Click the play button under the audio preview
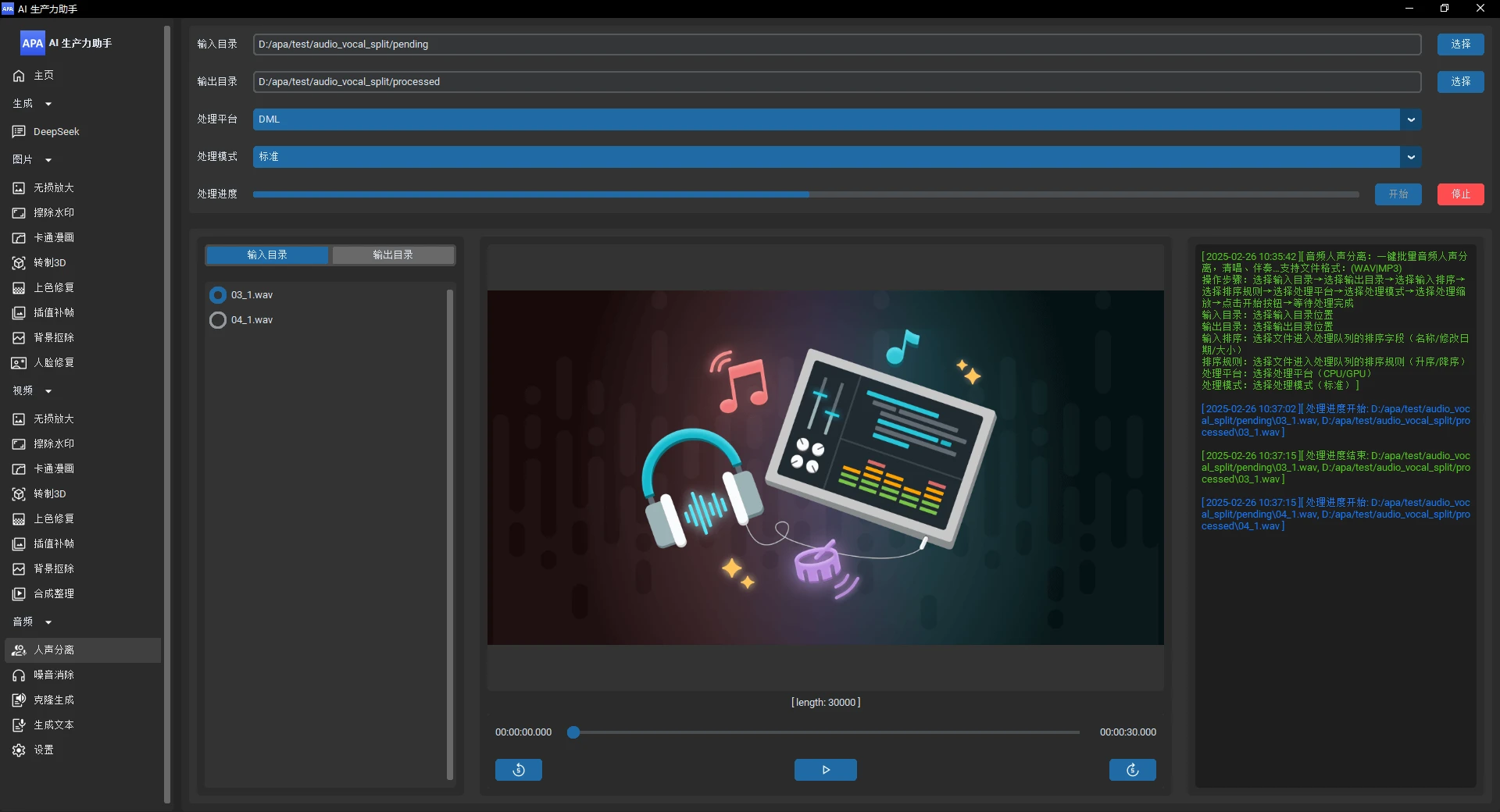This screenshot has height=812, width=1500. (x=825, y=770)
